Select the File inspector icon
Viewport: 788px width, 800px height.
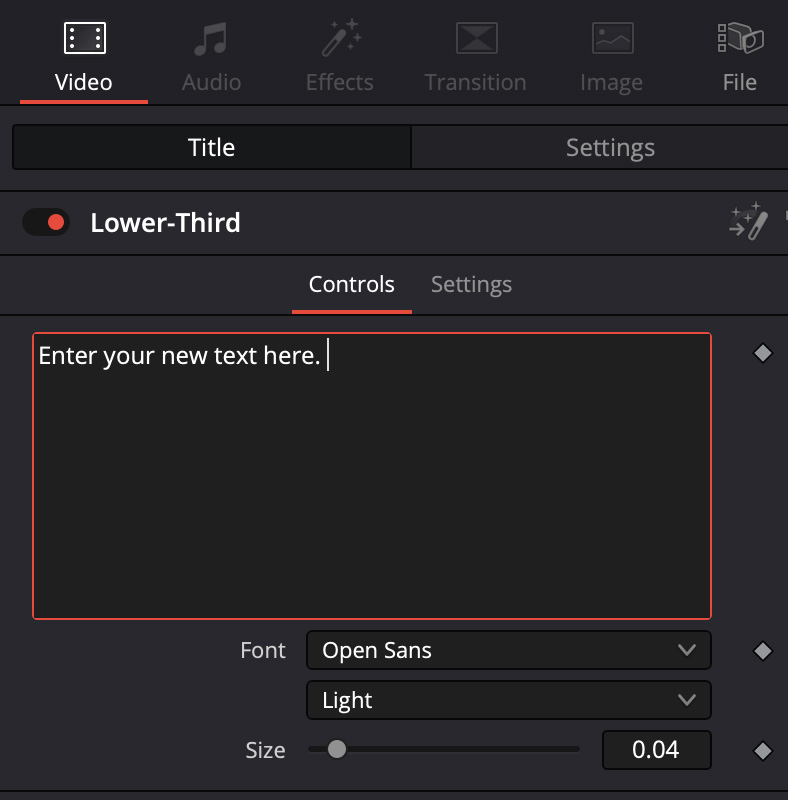pos(740,39)
